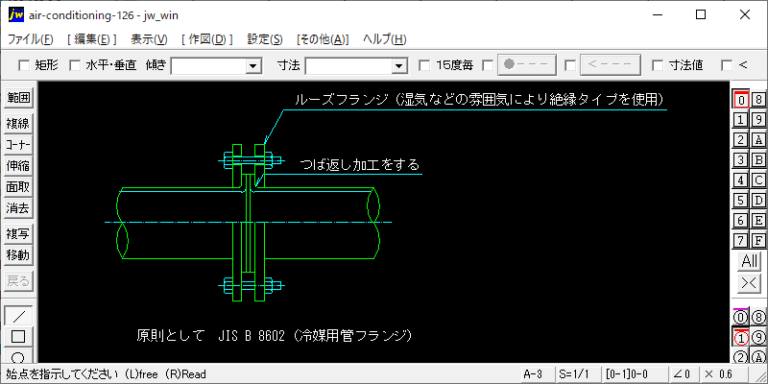The height and width of the screenshot is (384, 768).
Task: Open the ヘルプ(H) menu
Action: coord(384,40)
